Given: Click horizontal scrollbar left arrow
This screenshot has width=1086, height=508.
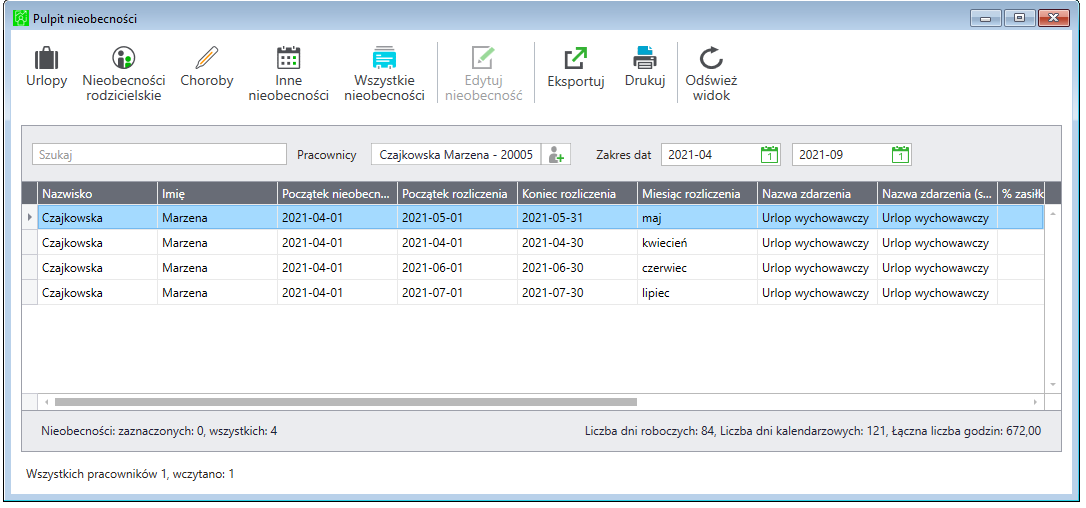Looking at the screenshot, I should pos(47,401).
